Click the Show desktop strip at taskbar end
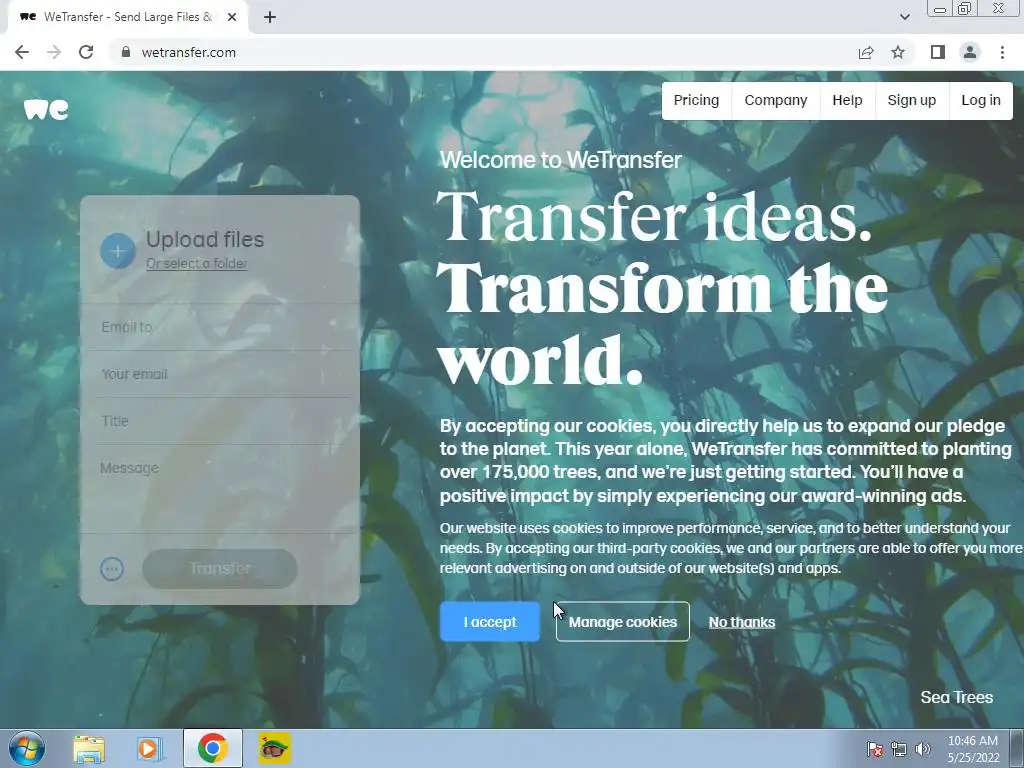1024x768 pixels. 1017,748
